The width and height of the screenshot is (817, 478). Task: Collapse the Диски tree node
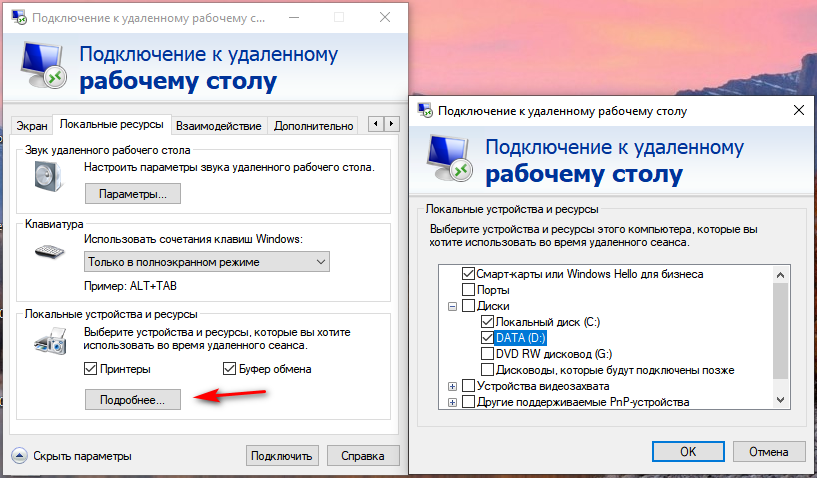point(452,306)
